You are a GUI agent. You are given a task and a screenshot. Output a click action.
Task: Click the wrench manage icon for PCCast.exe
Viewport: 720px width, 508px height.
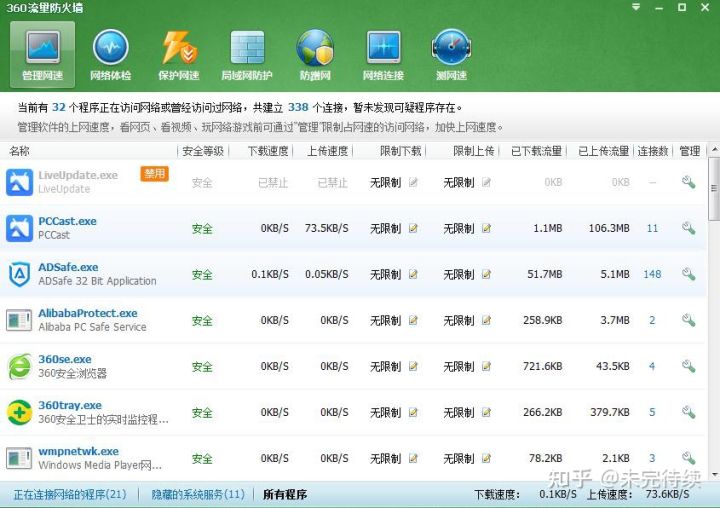click(x=688, y=228)
